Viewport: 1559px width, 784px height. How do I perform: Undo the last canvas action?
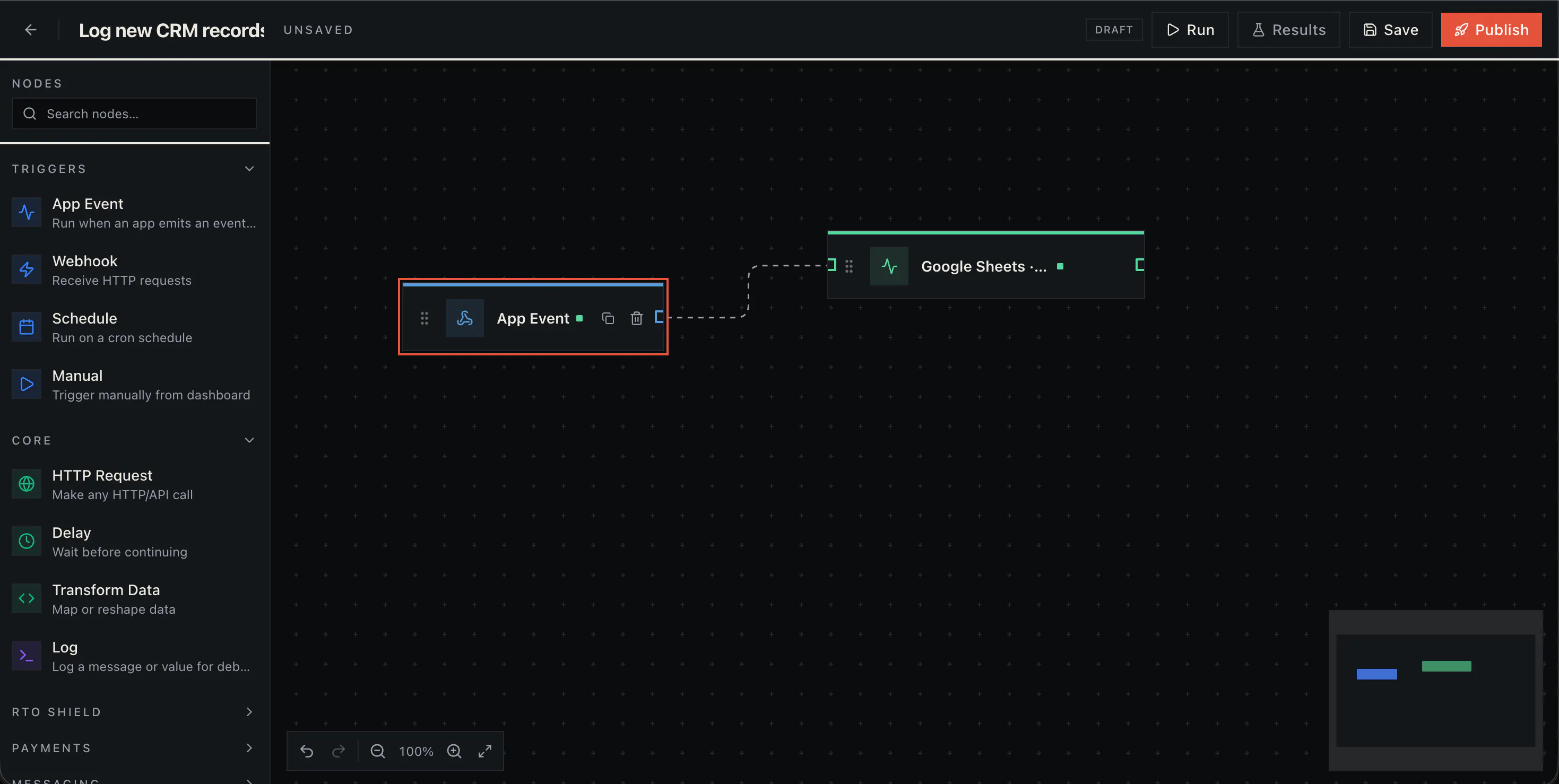(307, 751)
